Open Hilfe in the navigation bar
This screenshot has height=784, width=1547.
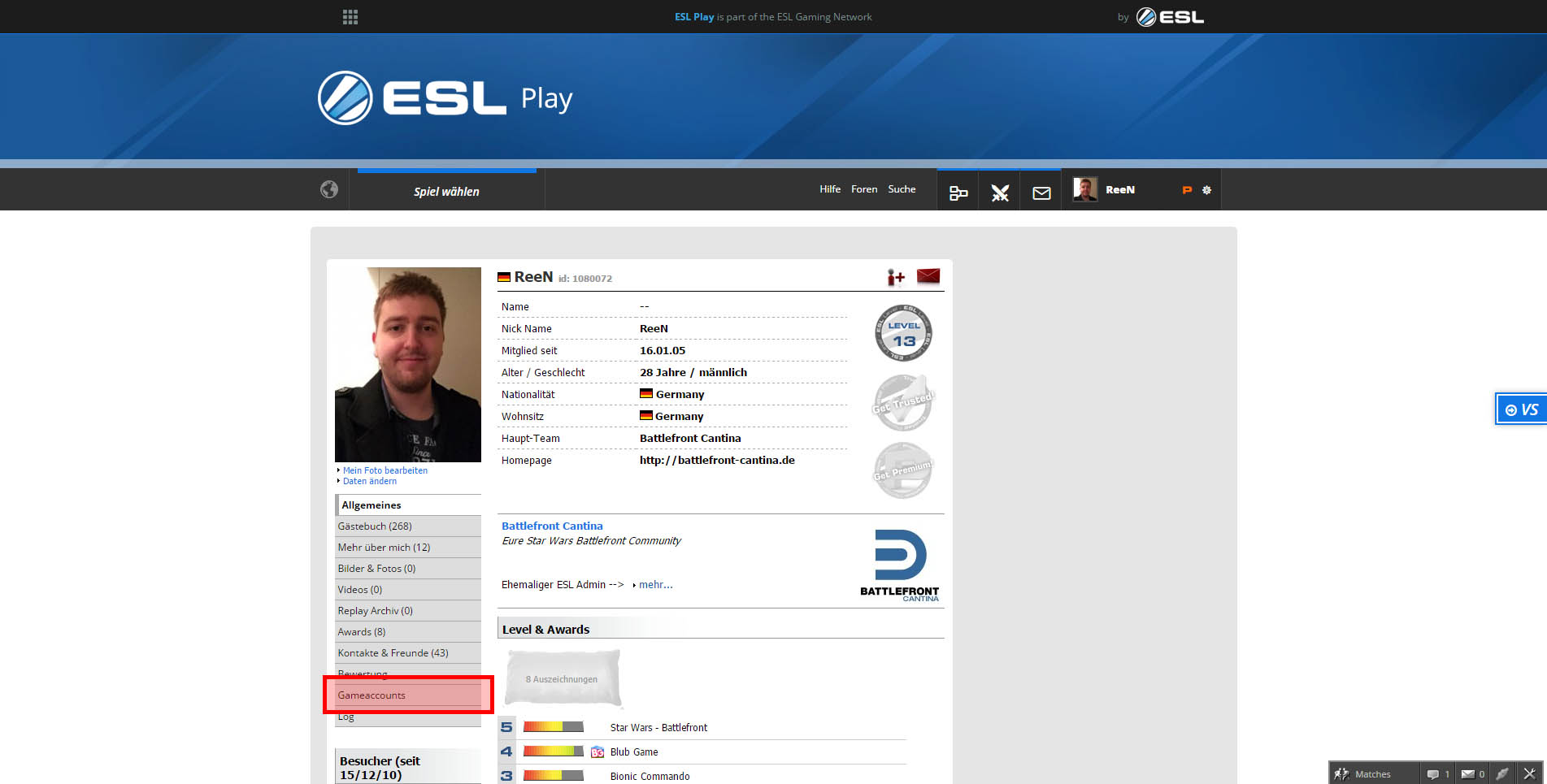(x=830, y=189)
